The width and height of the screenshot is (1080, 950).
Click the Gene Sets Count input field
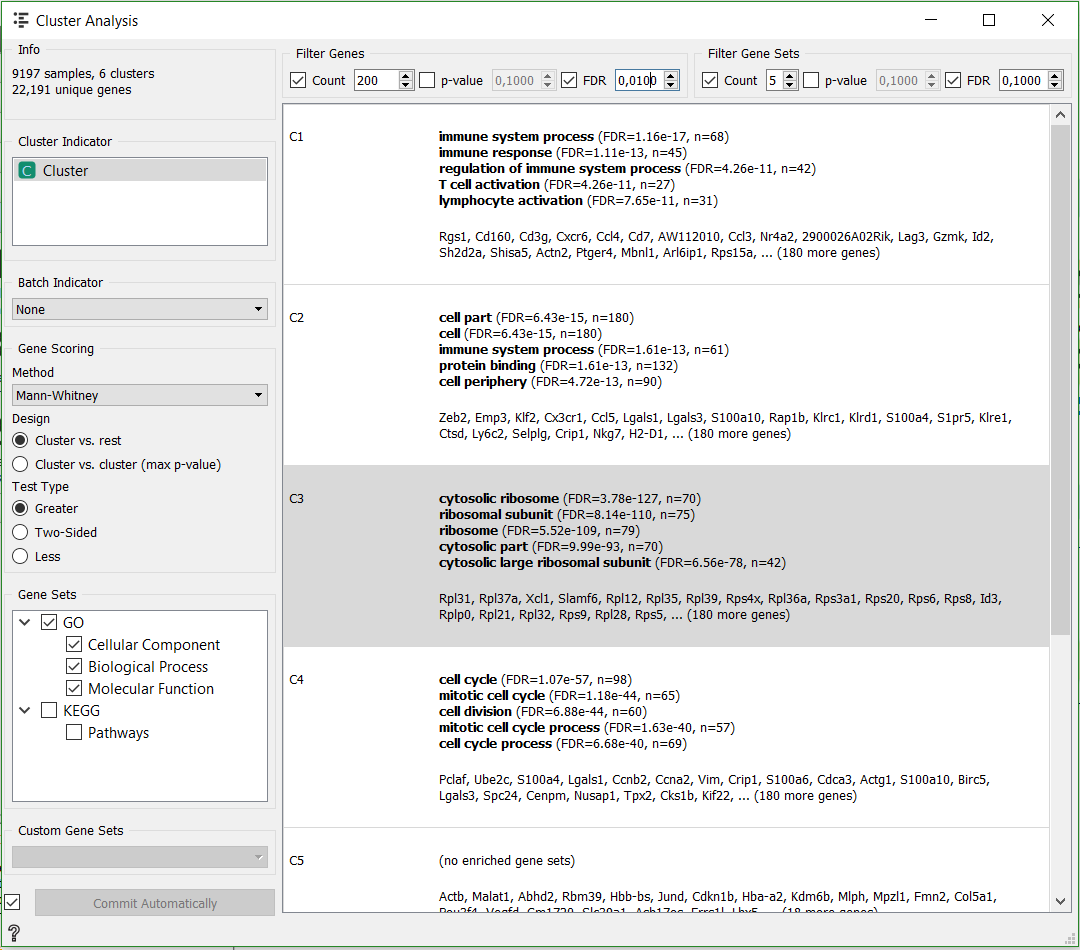click(x=775, y=81)
